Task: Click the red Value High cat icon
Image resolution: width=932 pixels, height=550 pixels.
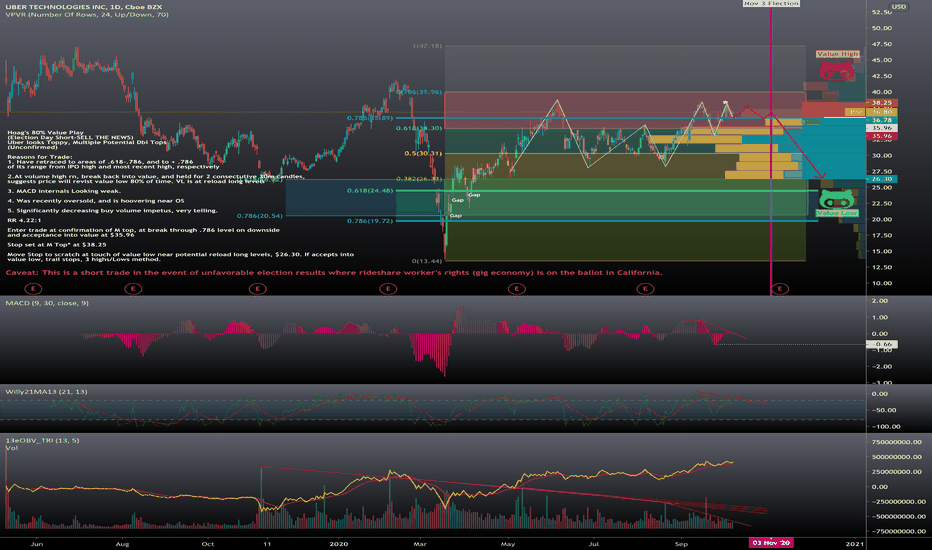Action: [836, 71]
